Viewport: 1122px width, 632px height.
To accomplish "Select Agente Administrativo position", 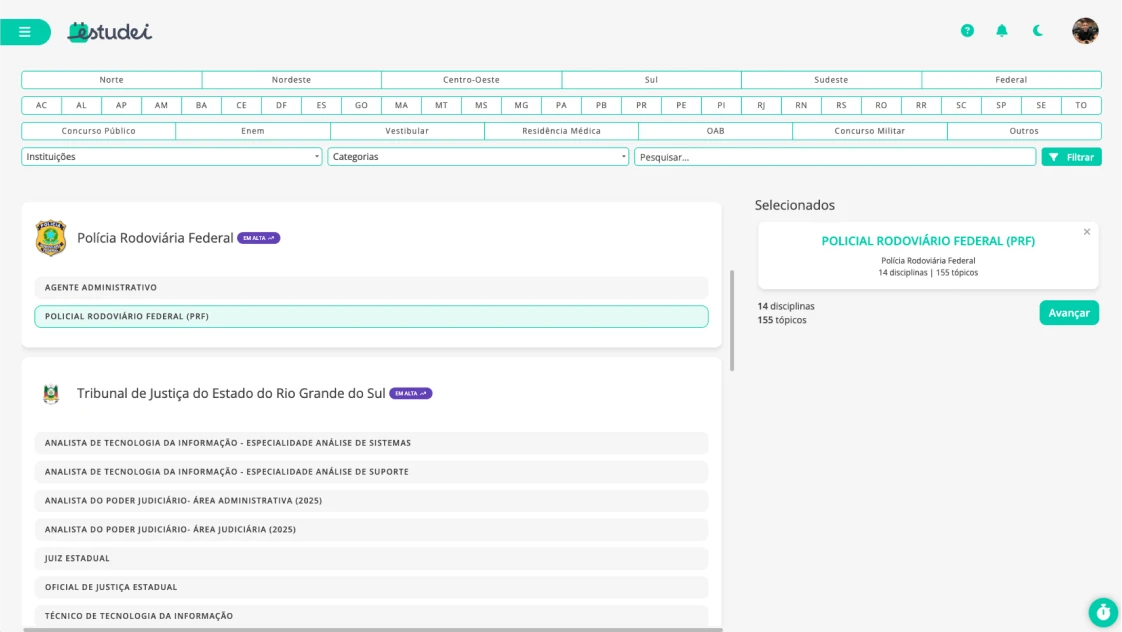I will point(371,287).
